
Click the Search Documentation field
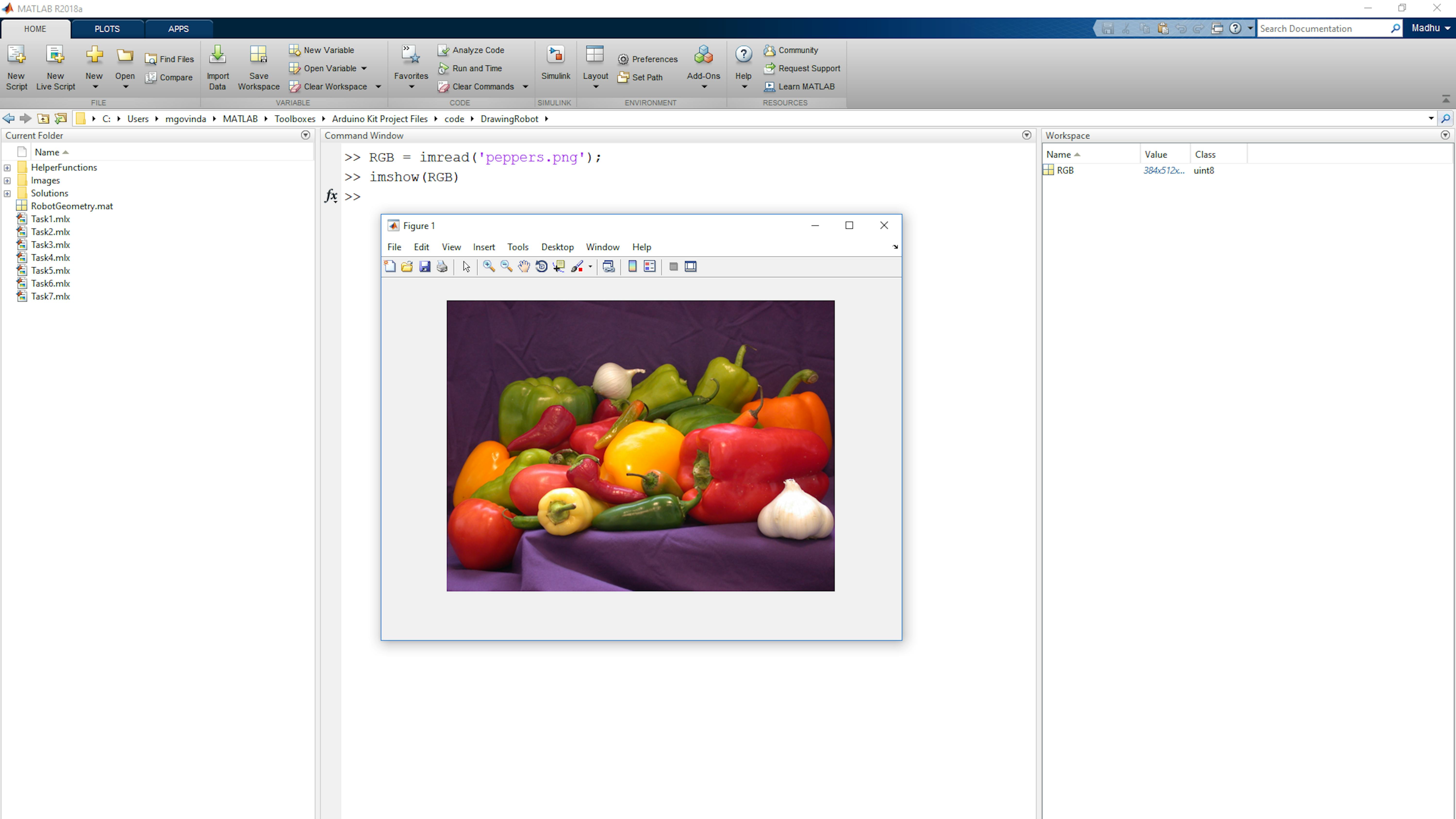[x=1324, y=29]
